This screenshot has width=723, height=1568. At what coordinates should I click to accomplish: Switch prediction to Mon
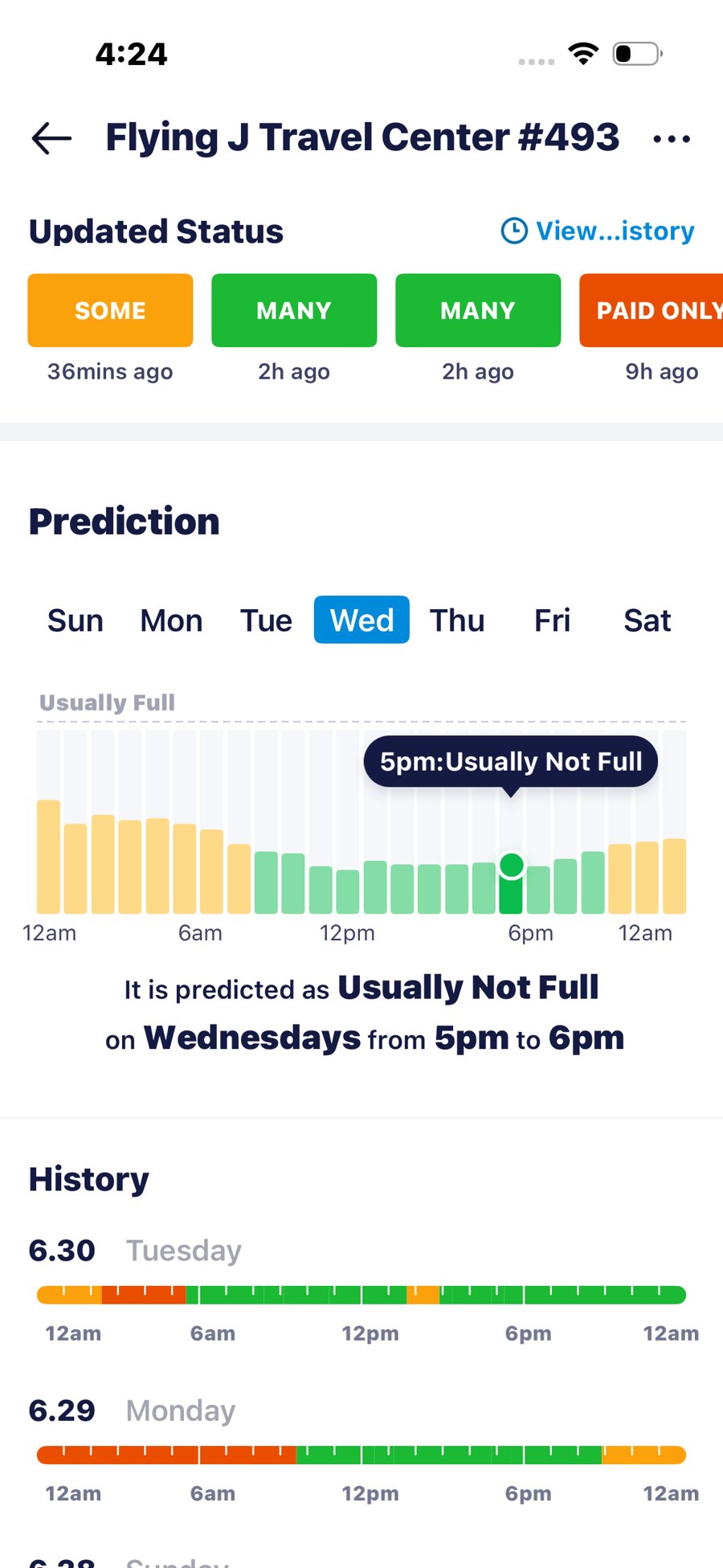171,620
